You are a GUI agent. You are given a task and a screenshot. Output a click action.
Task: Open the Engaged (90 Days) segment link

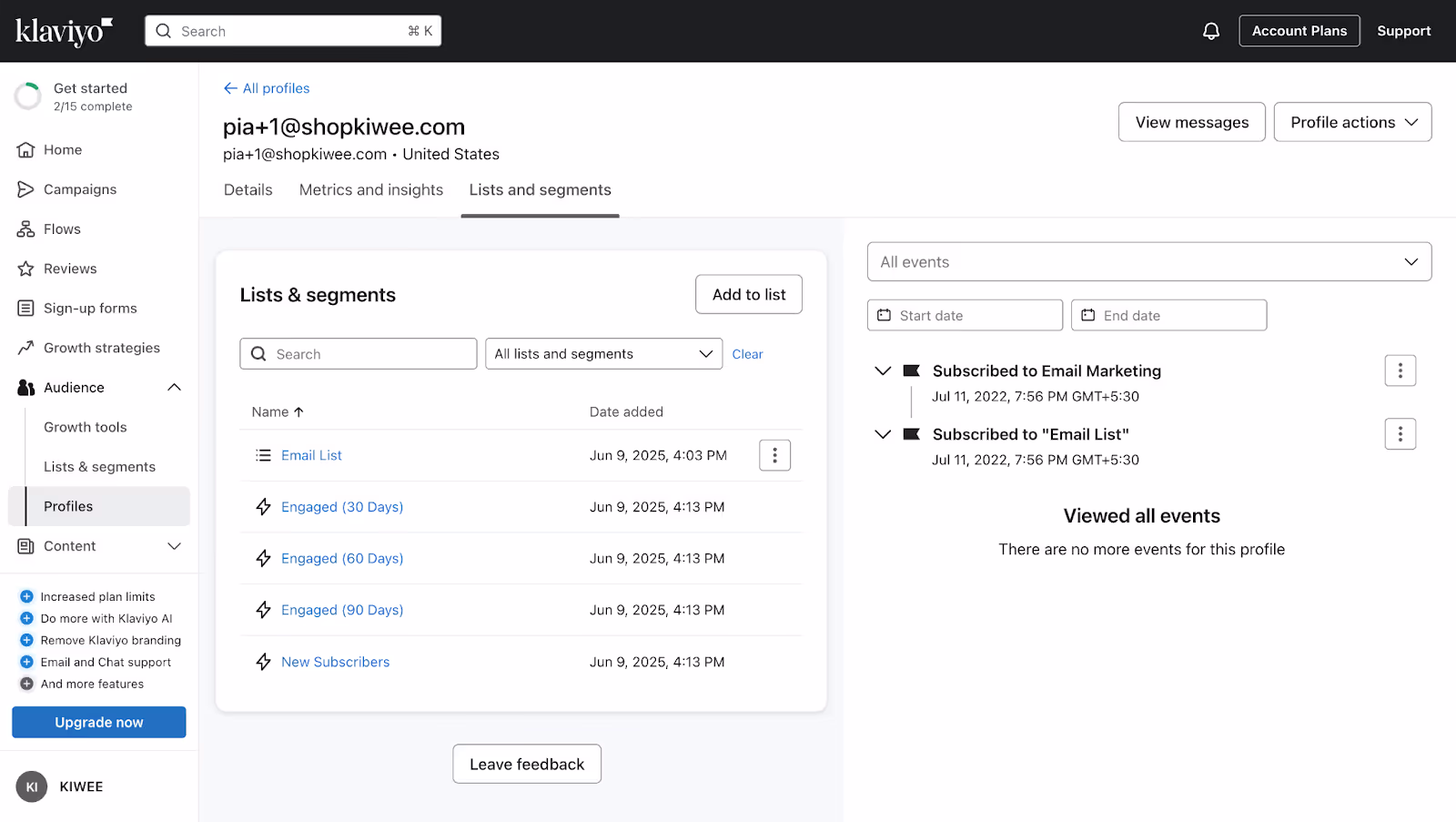(x=342, y=610)
